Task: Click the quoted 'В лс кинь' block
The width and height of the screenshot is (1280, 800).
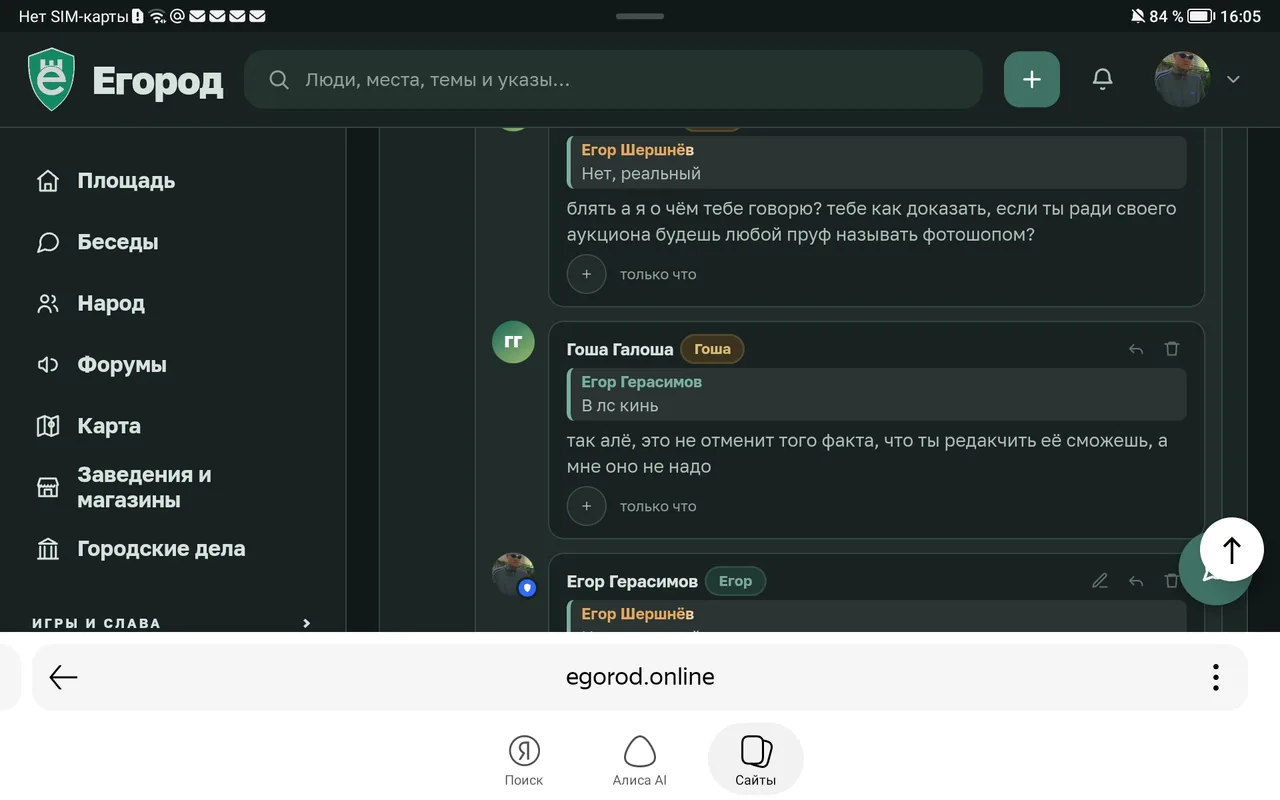Action: pyautogui.click(x=877, y=394)
